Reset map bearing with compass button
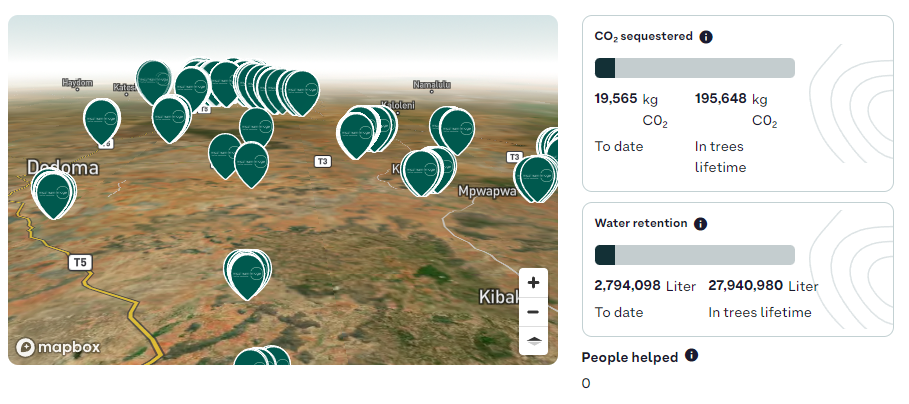The width and height of the screenshot is (909, 404). pos(533,341)
